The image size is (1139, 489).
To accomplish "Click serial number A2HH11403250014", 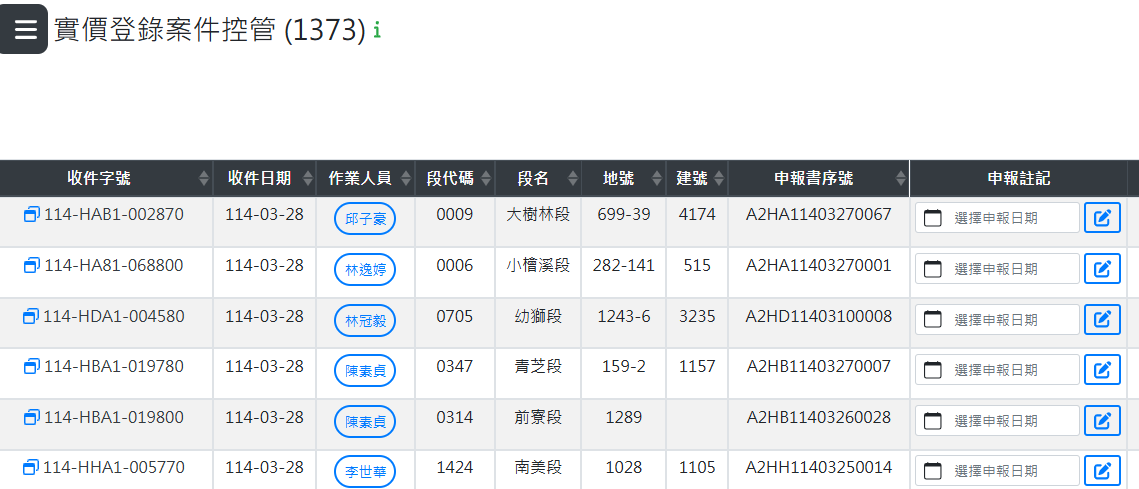I will pyautogui.click(x=818, y=466).
